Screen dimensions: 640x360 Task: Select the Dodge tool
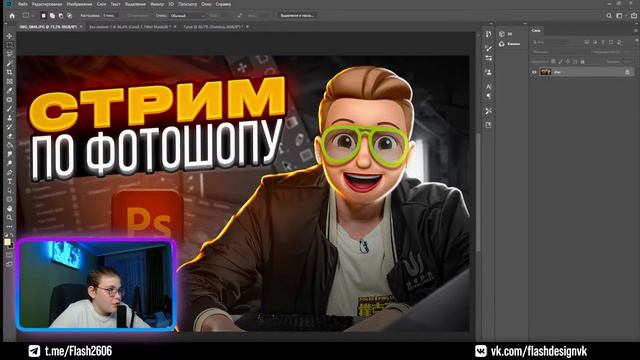click(x=9, y=163)
